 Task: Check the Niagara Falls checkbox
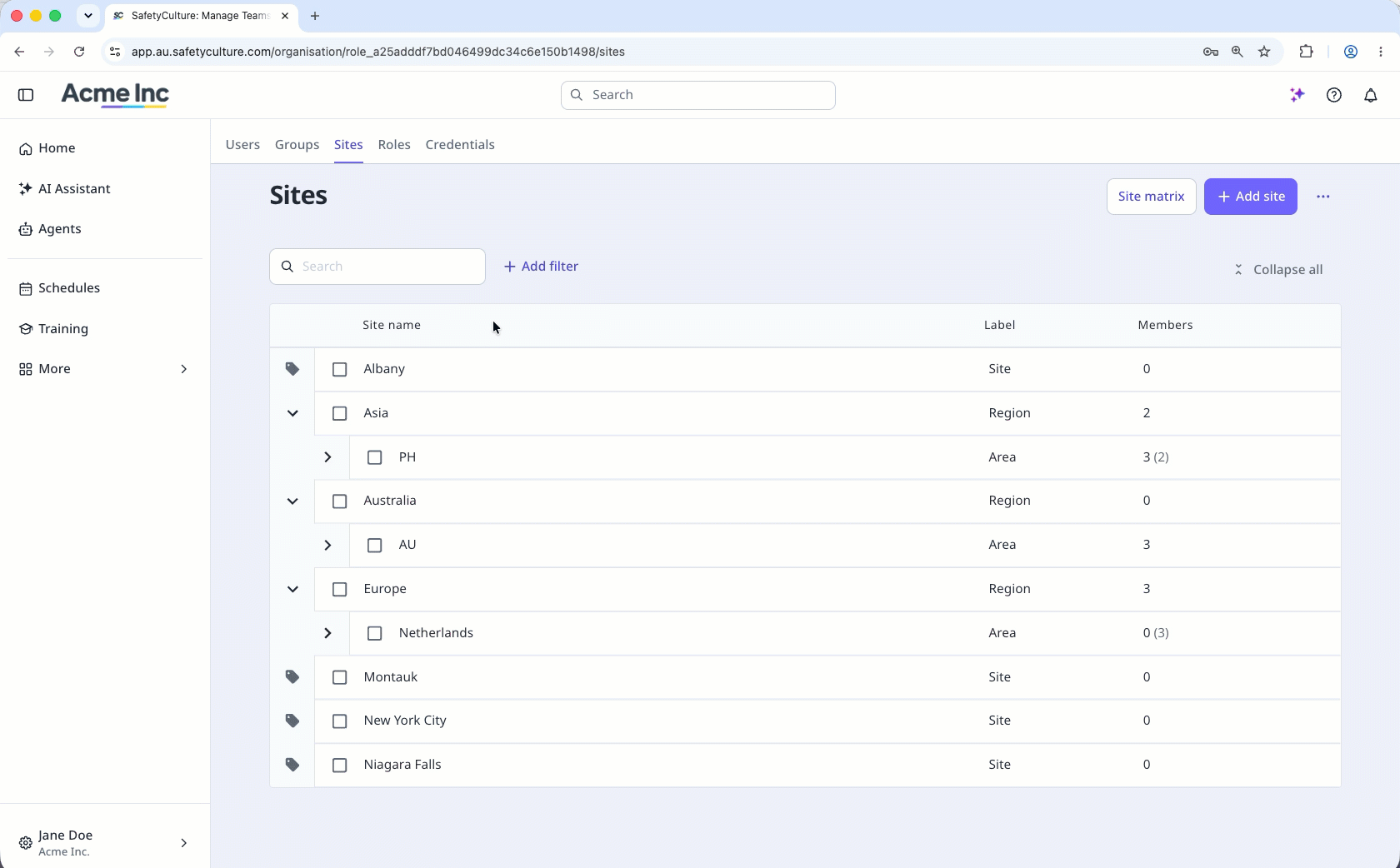click(x=339, y=765)
